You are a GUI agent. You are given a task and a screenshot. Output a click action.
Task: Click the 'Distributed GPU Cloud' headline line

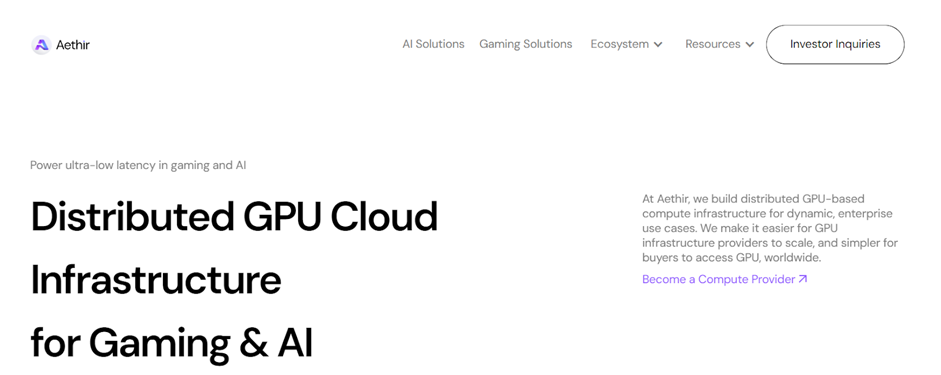click(x=234, y=216)
